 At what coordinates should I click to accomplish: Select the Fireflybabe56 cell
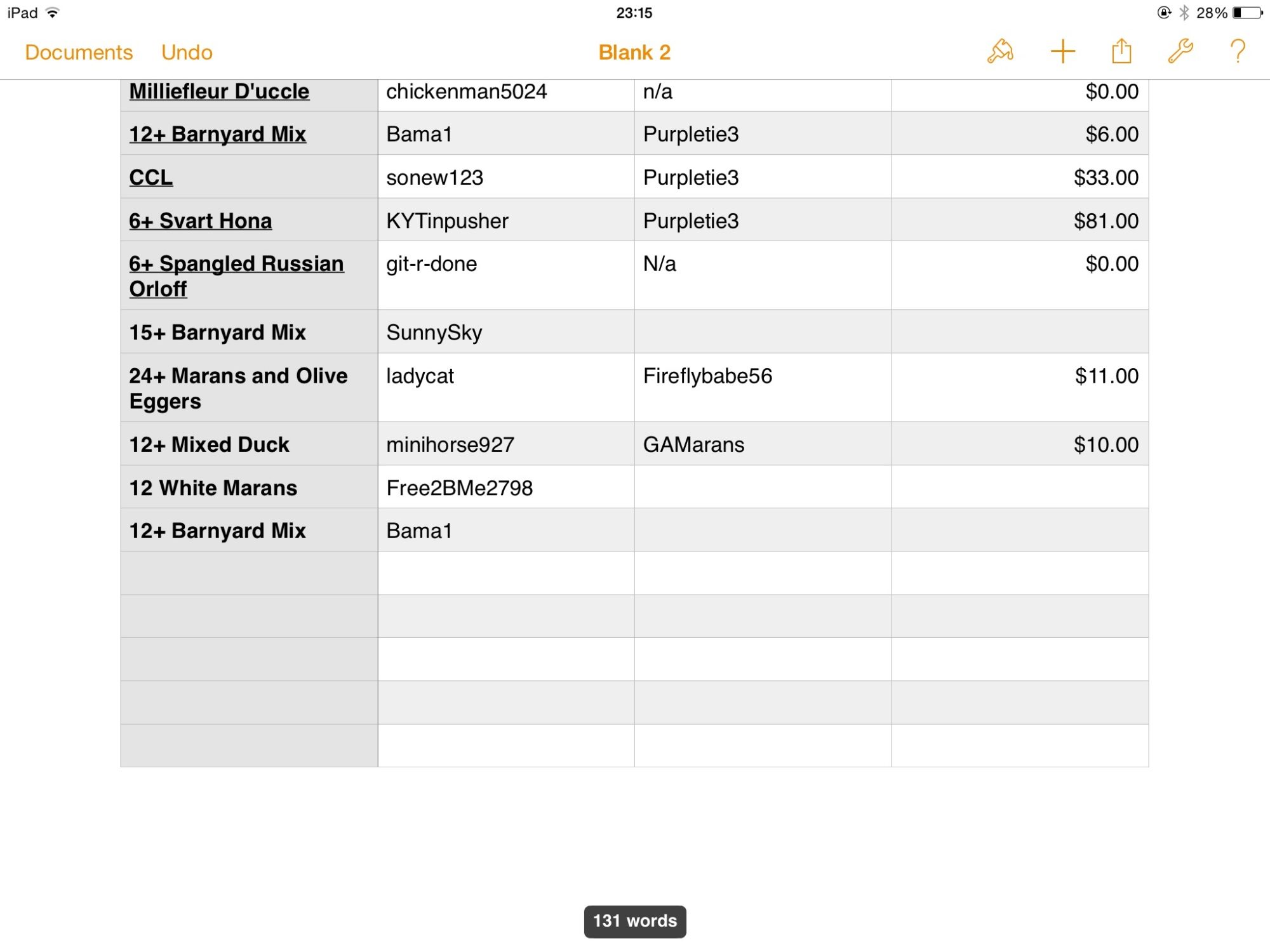[762, 387]
